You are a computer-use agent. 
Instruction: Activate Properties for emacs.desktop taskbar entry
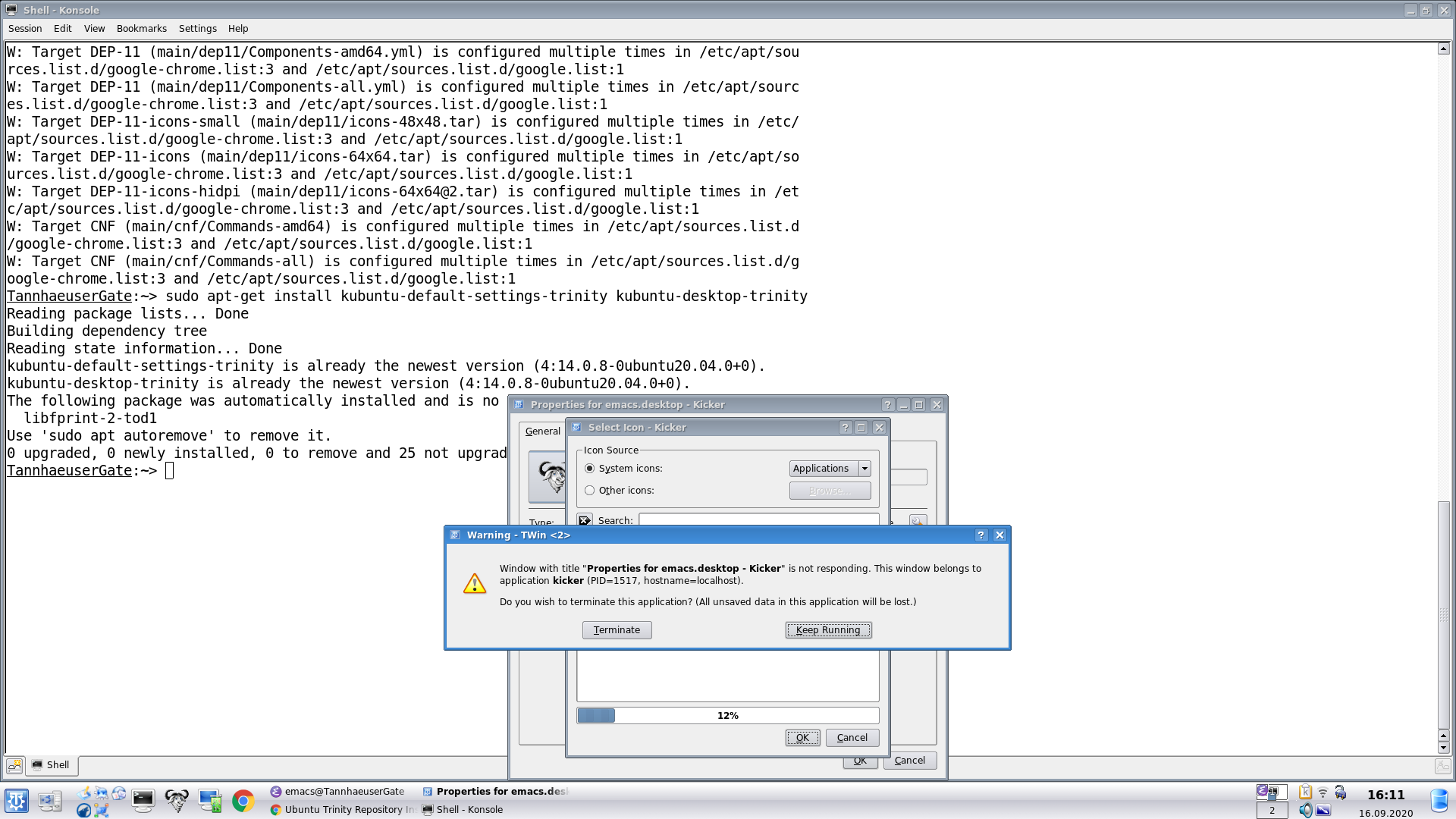click(495, 792)
